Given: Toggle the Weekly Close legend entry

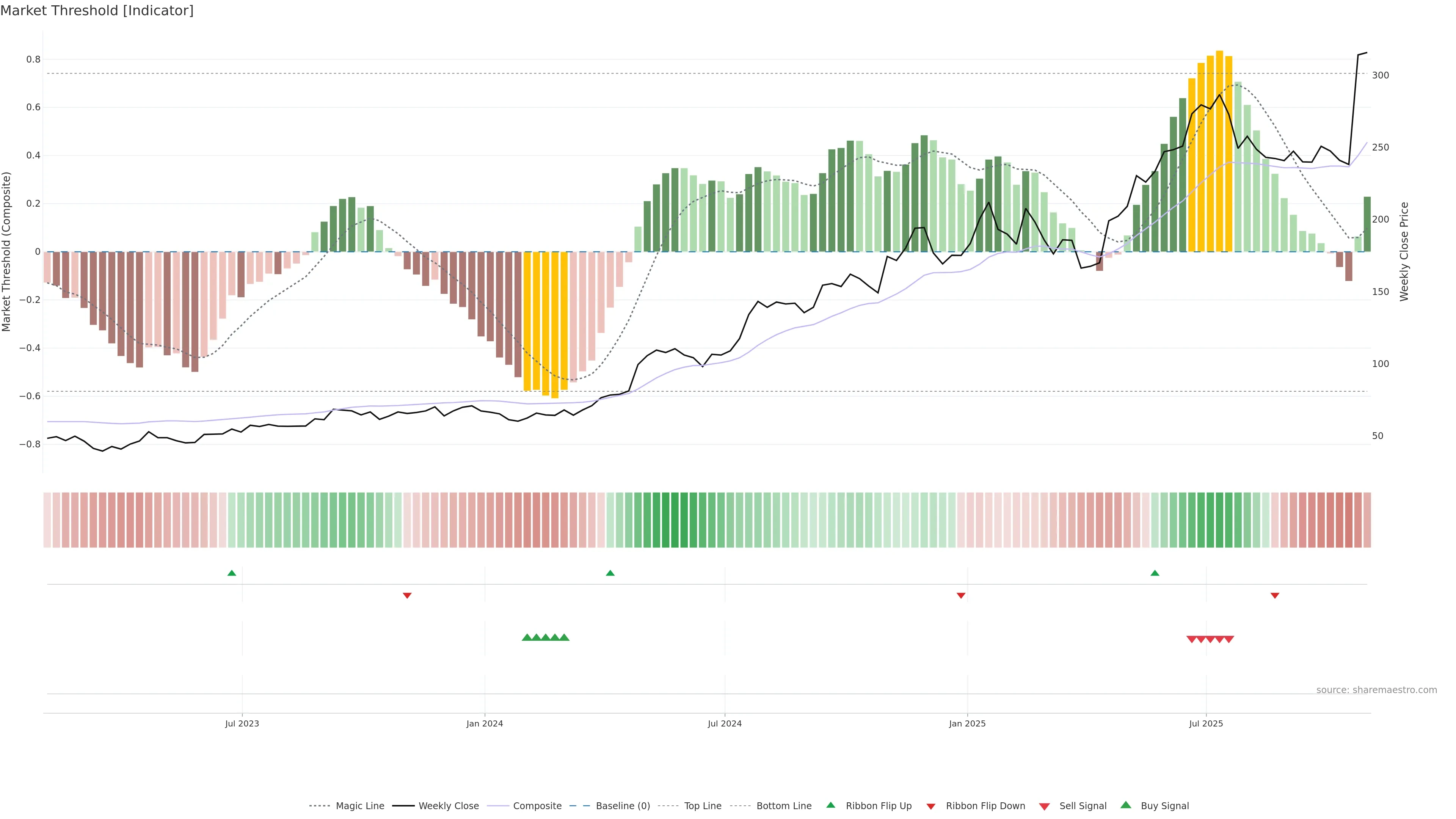Looking at the screenshot, I should click(448, 806).
